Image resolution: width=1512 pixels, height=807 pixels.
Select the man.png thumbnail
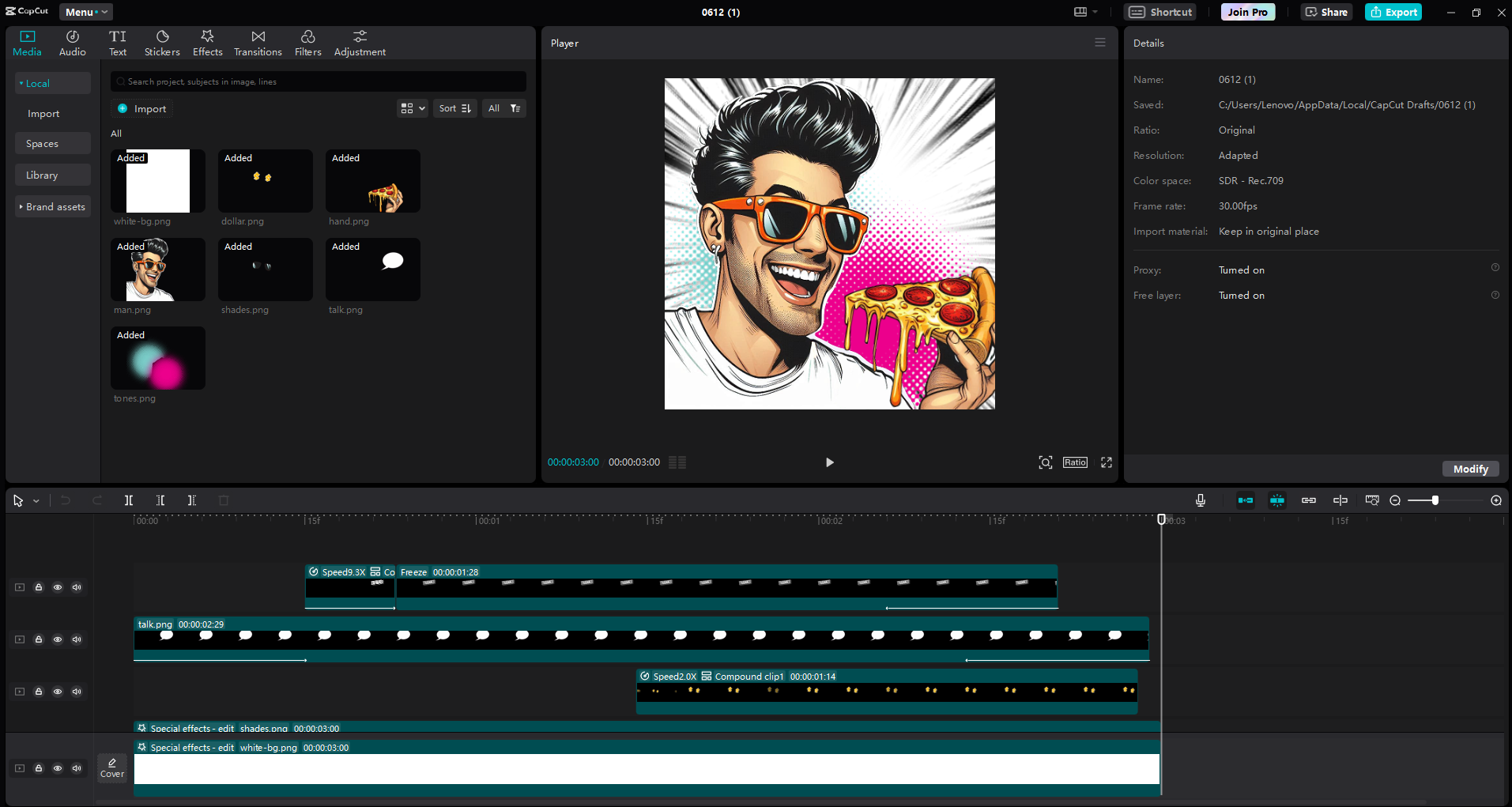pyautogui.click(x=158, y=270)
